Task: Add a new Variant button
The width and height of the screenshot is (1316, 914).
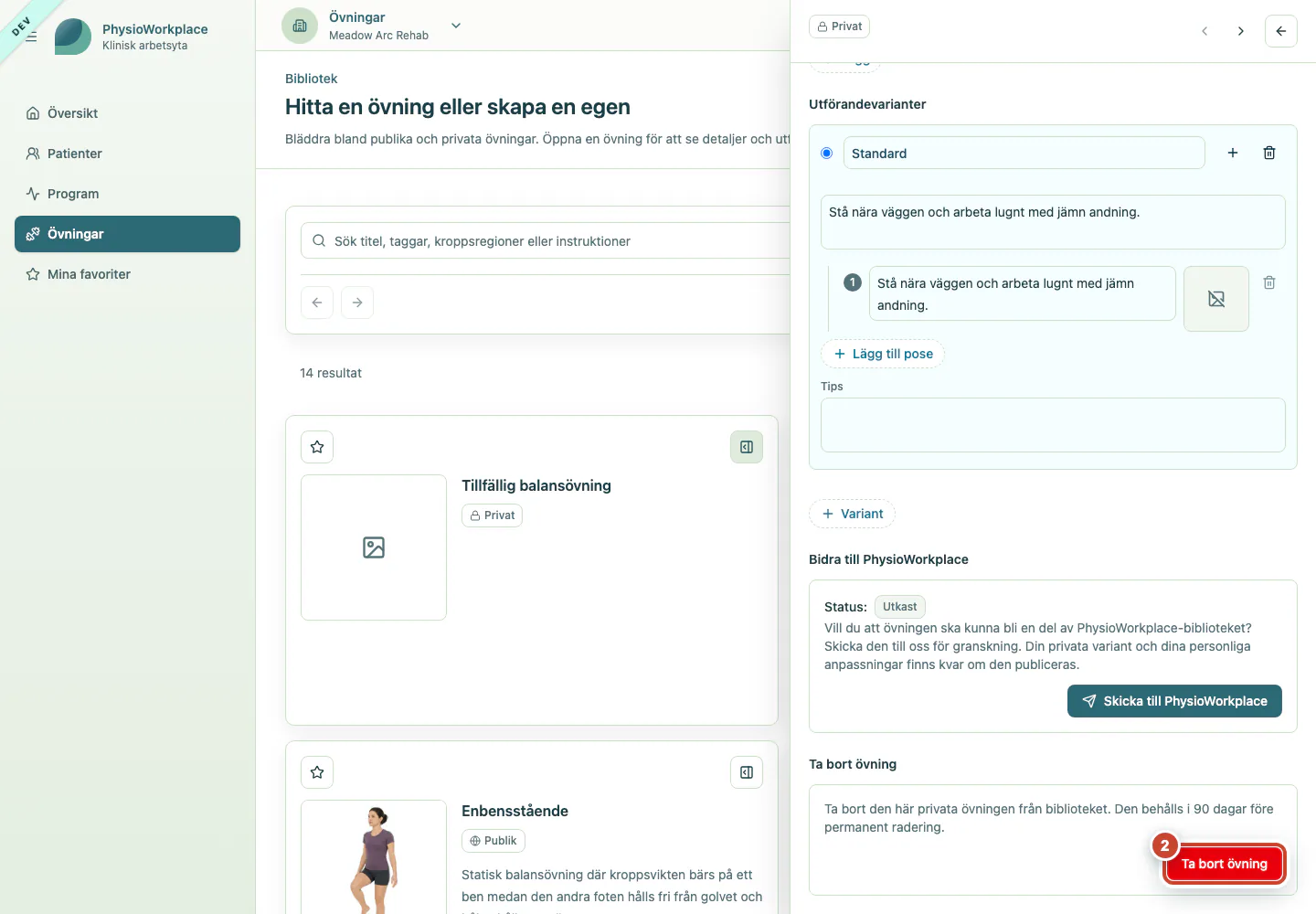Action: (852, 514)
